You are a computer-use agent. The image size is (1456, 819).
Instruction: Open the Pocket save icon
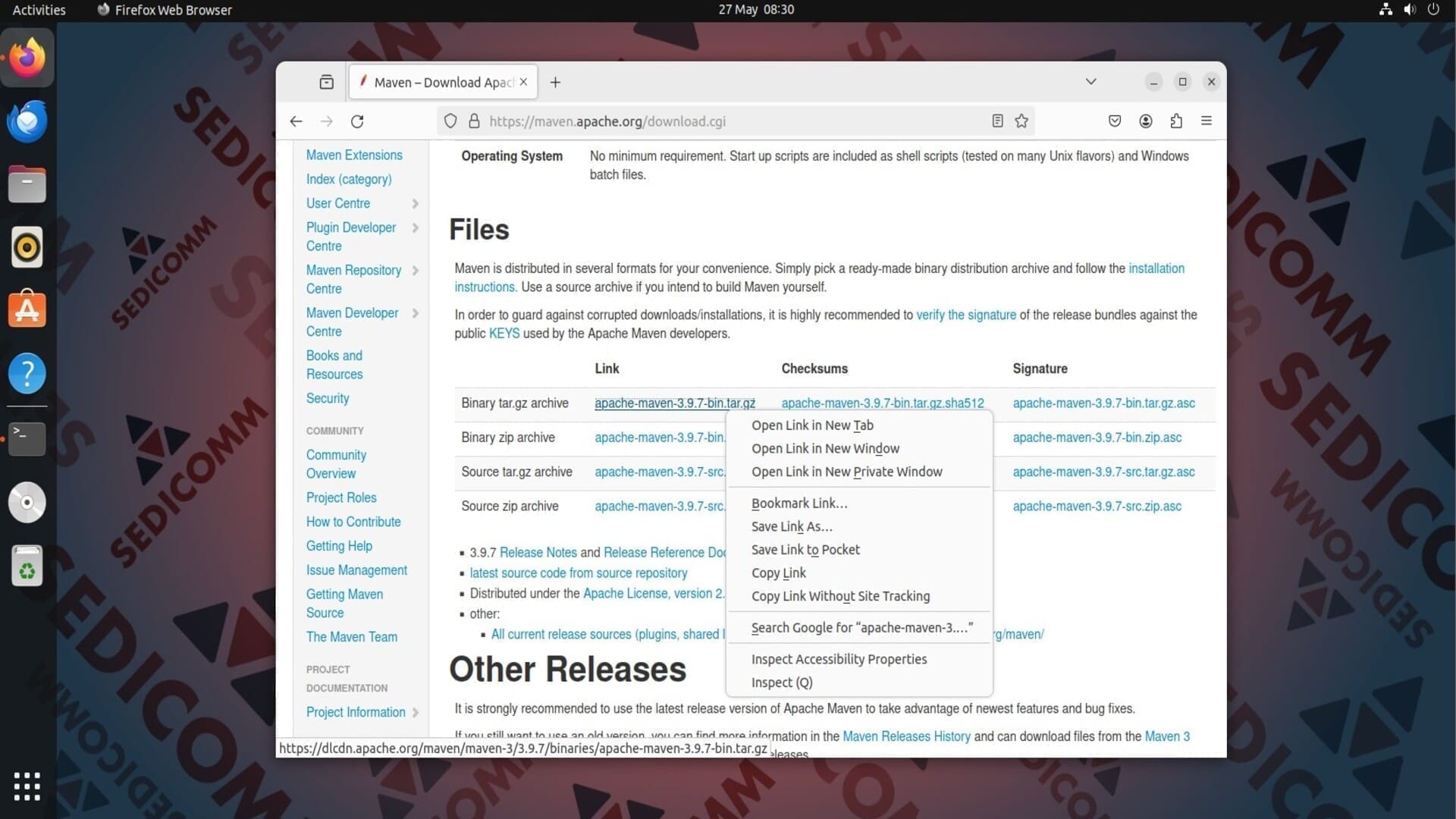coord(1114,121)
